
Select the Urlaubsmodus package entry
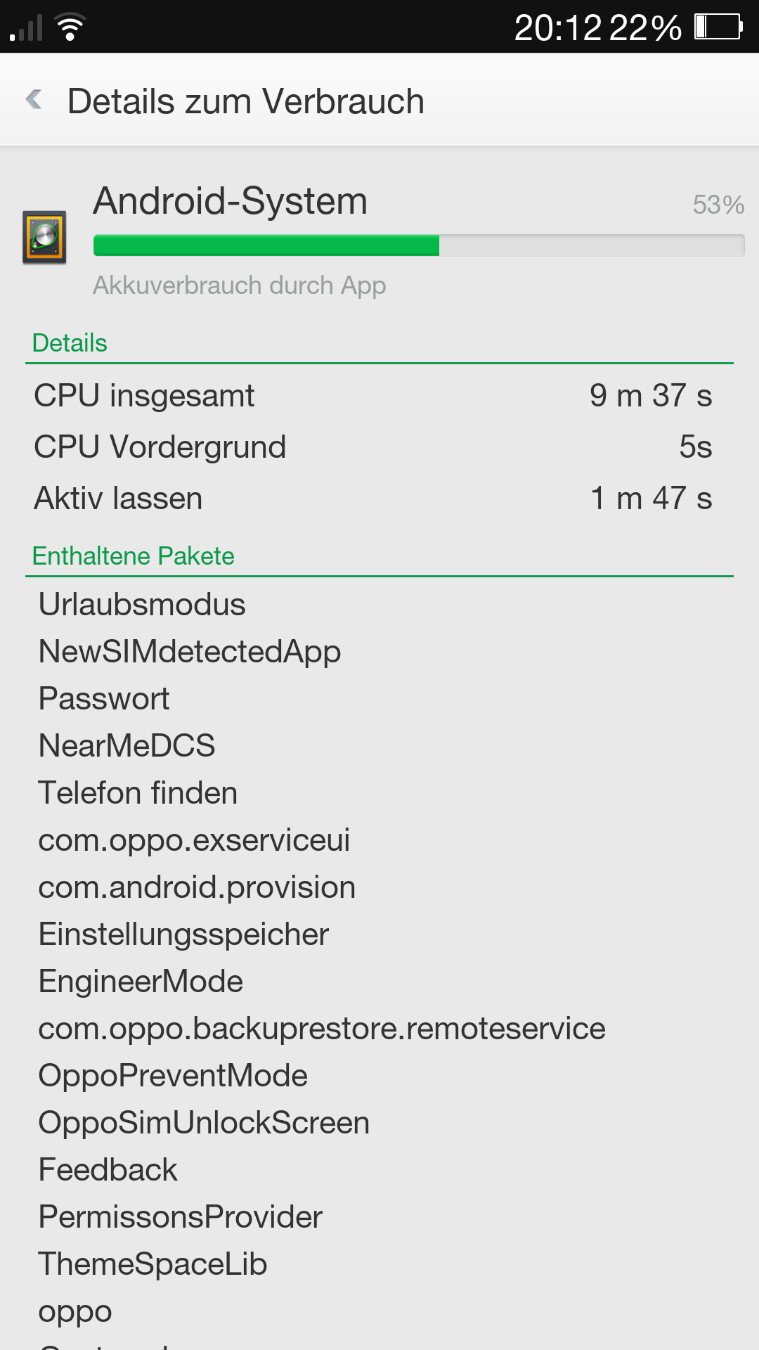(142, 604)
